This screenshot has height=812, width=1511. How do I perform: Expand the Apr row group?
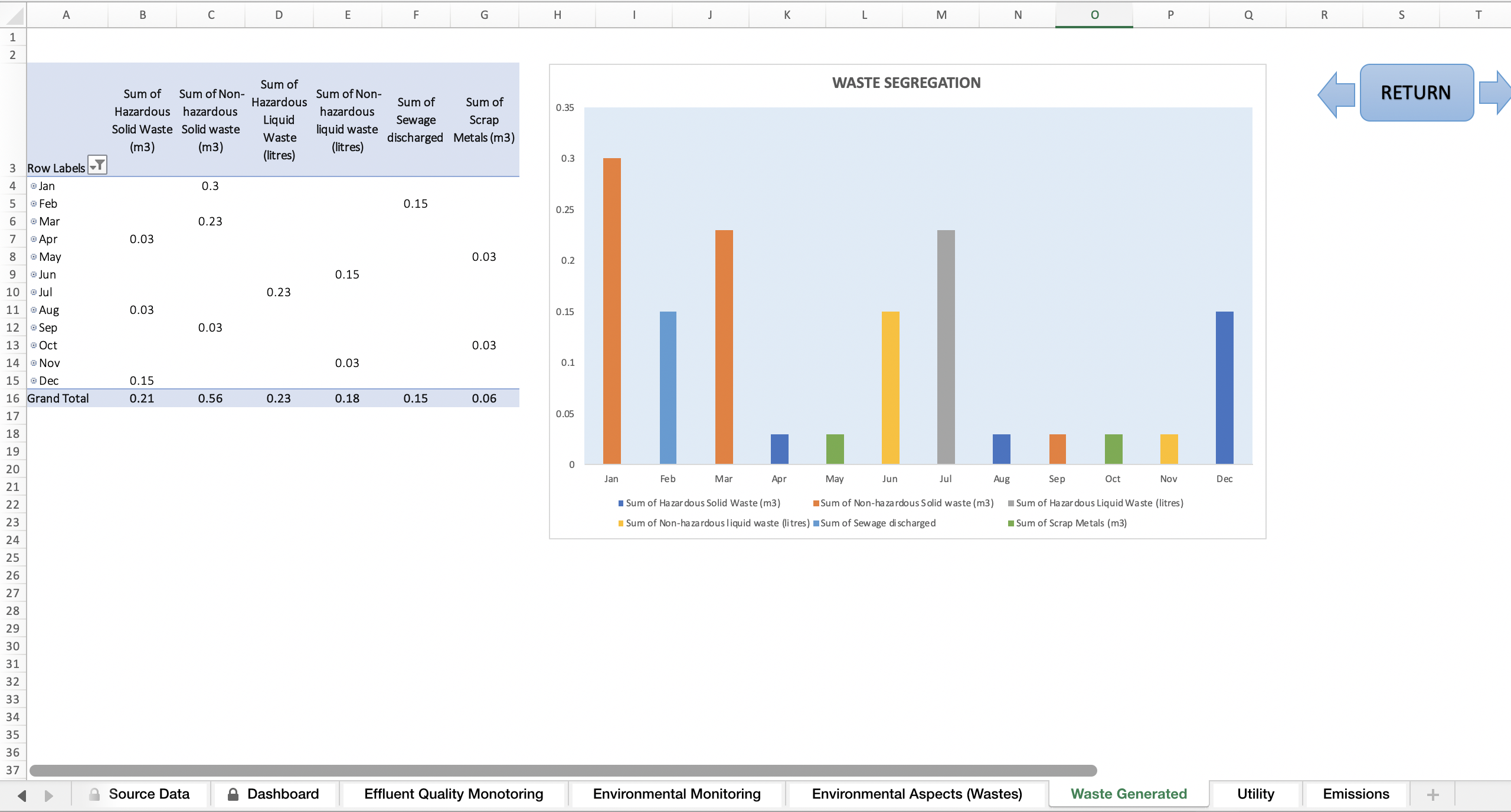(x=34, y=239)
